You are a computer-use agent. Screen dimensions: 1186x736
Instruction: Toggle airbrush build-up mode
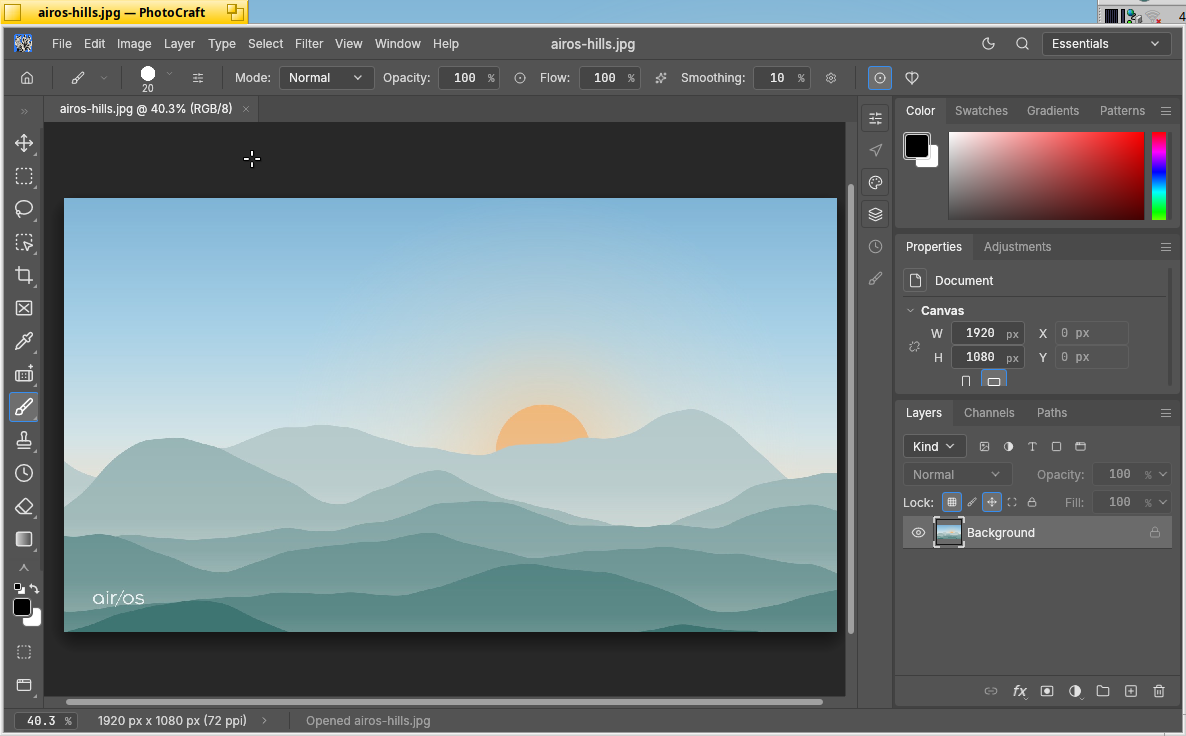point(661,78)
